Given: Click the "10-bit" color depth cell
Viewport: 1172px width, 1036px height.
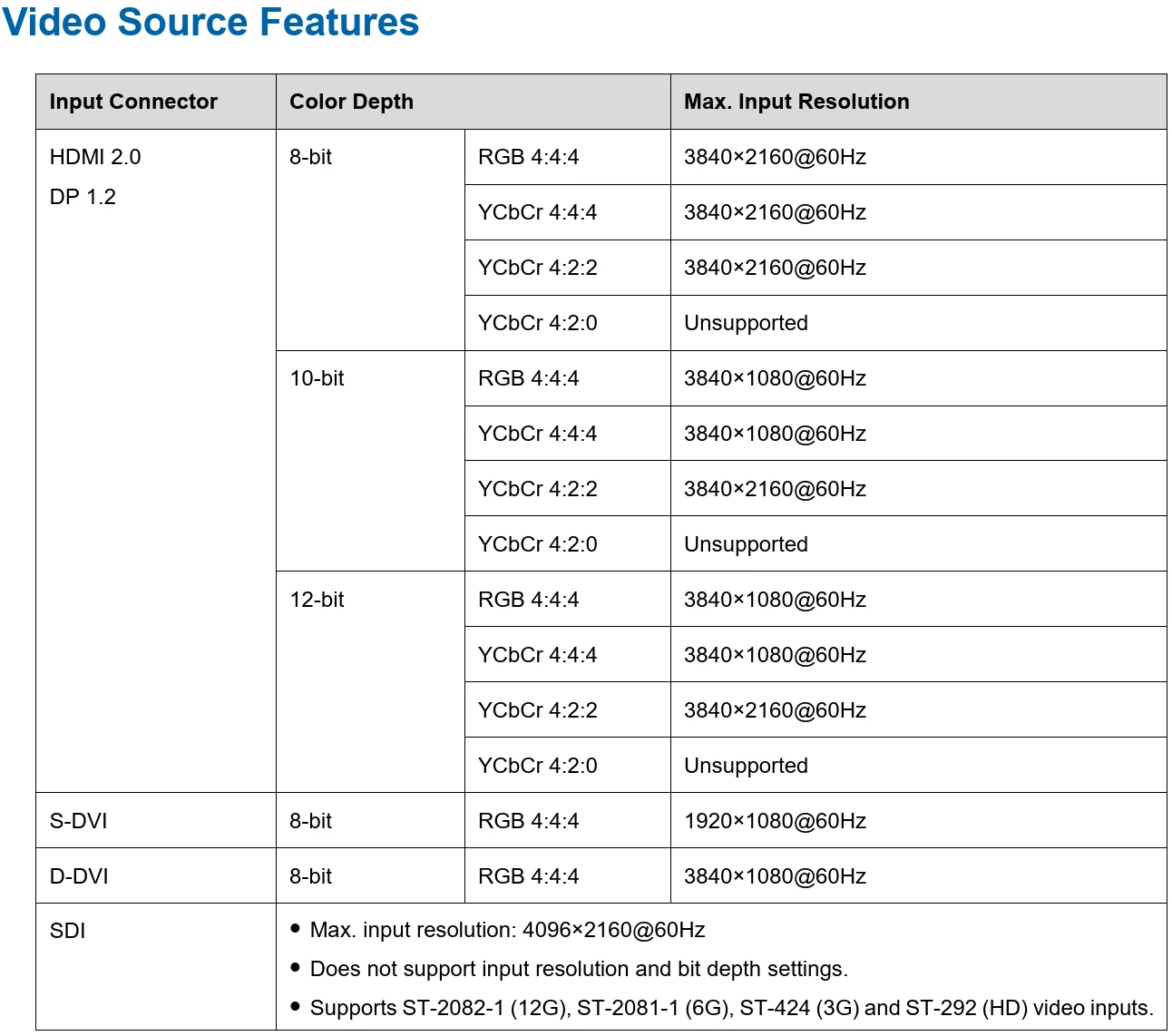Looking at the screenshot, I should (317, 378).
